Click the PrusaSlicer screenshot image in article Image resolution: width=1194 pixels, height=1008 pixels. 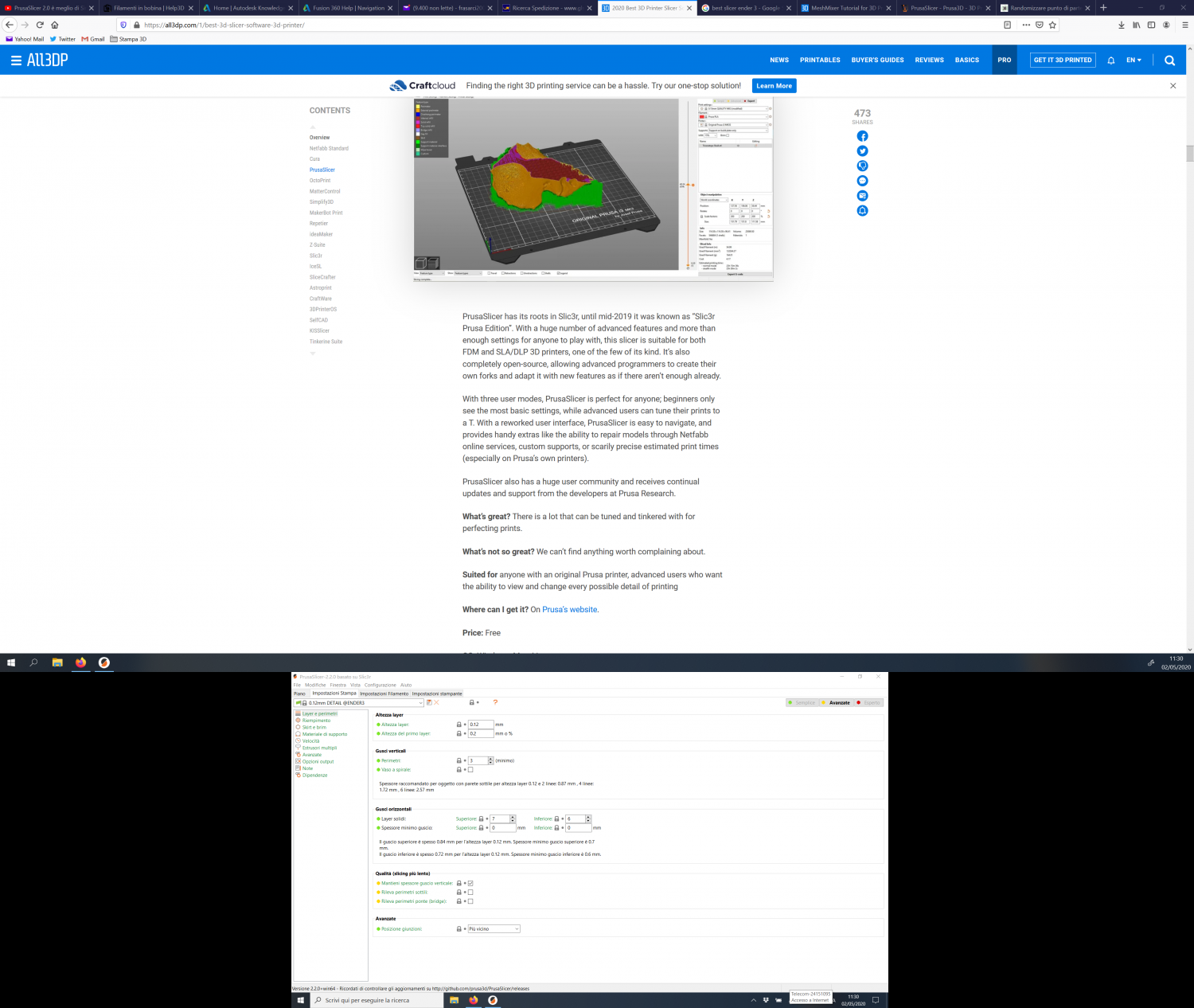(594, 189)
